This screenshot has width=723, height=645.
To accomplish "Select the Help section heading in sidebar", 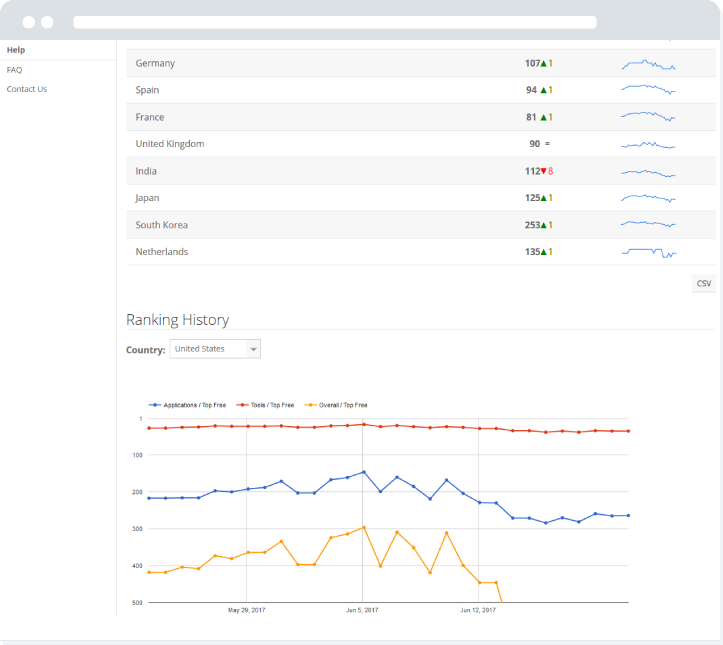I will tap(16, 50).
